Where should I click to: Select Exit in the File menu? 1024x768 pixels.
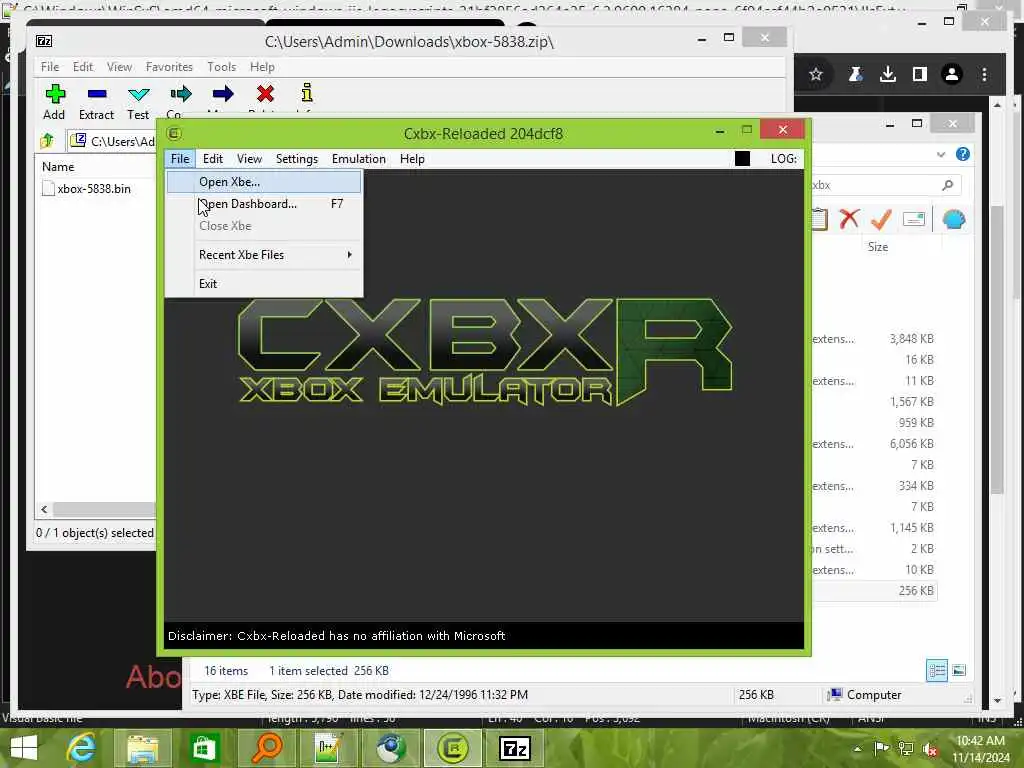pyautogui.click(x=263, y=283)
